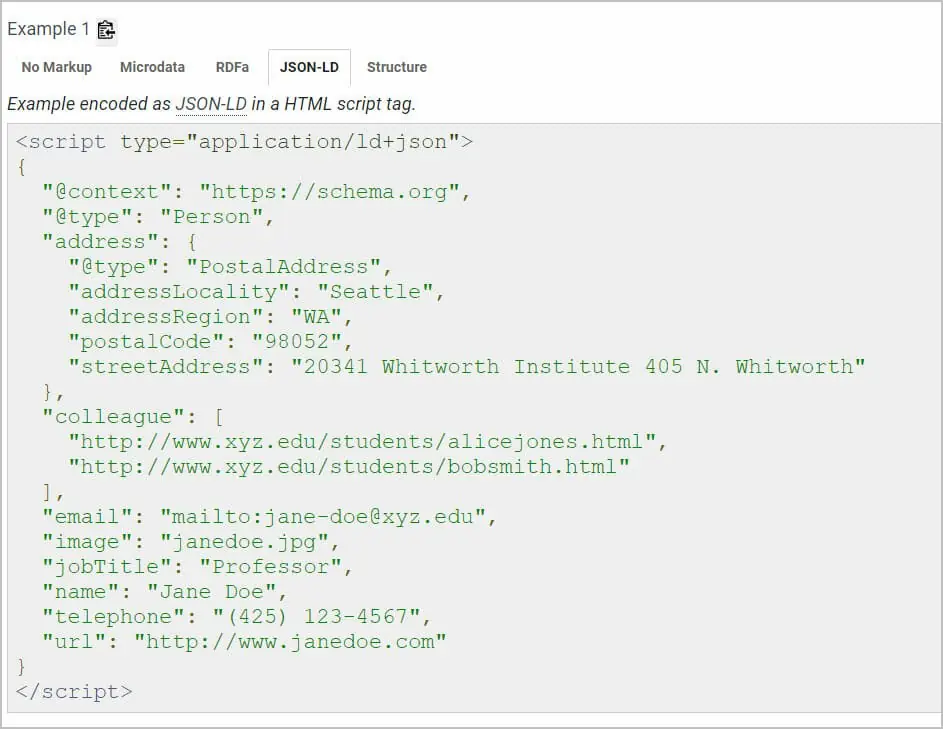Click the streetAddress value text
Viewport: 943px width, 729px height.
[x=577, y=367]
